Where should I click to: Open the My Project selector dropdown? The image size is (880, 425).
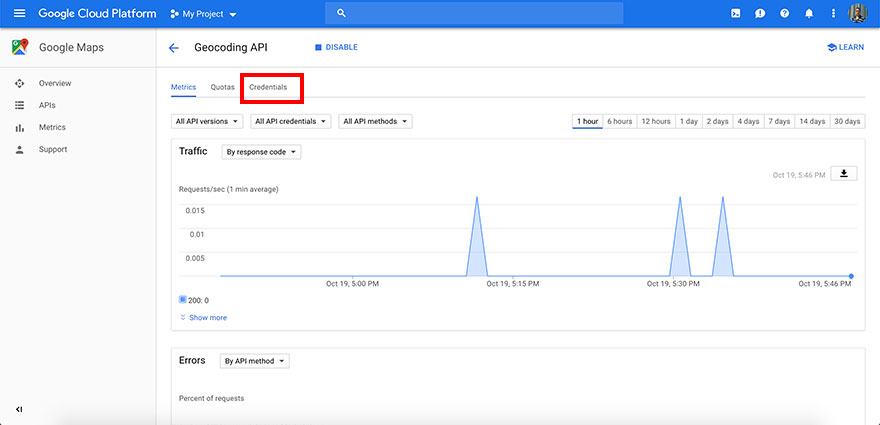coord(203,14)
